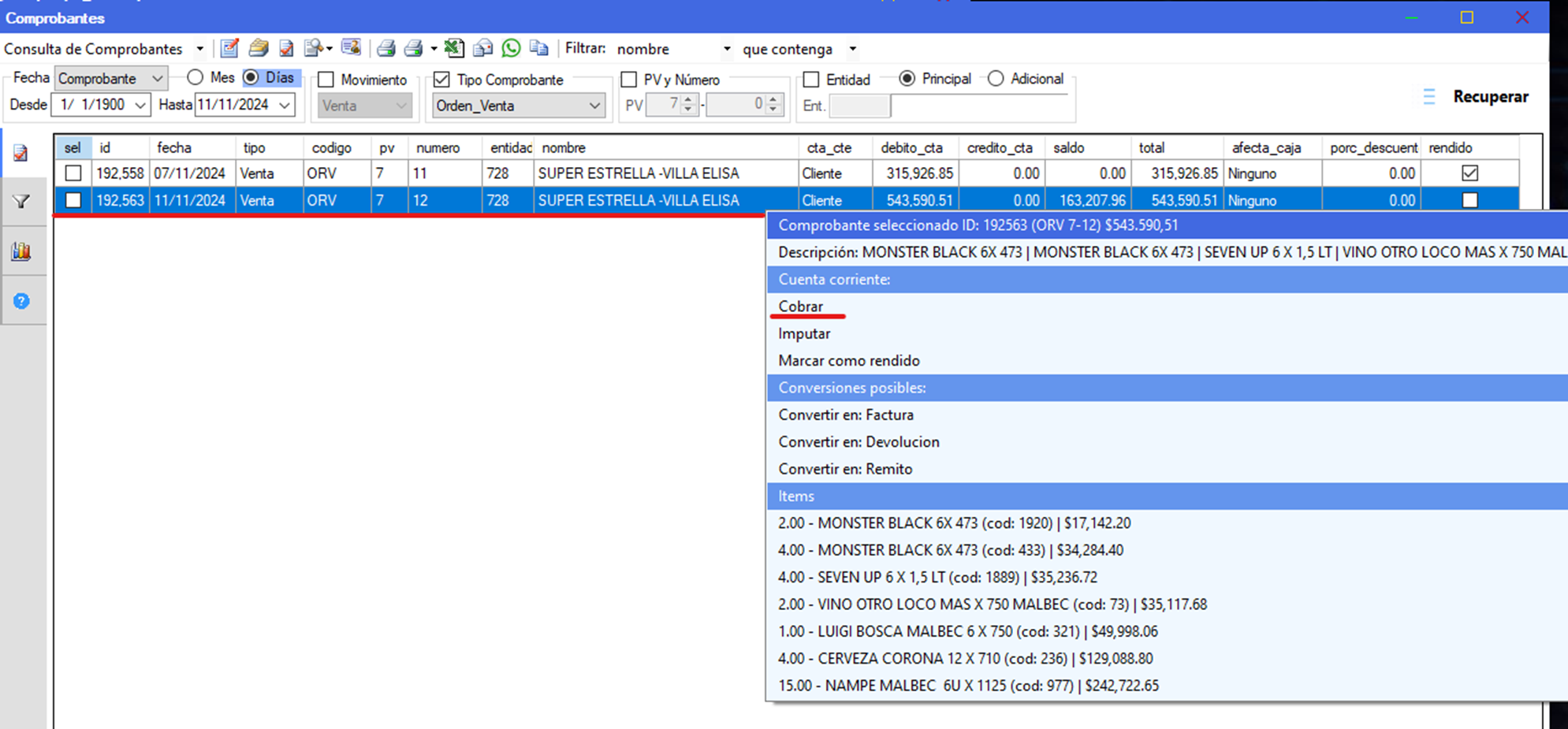Select Convertir en: Factura menu entry

pos(845,415)
